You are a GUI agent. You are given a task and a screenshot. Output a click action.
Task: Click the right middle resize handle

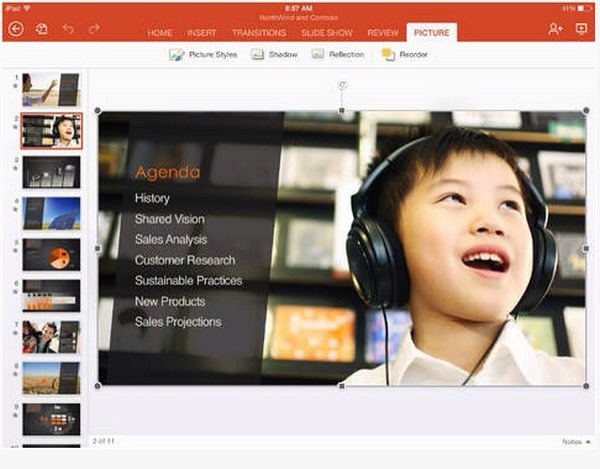coord(586,249)
